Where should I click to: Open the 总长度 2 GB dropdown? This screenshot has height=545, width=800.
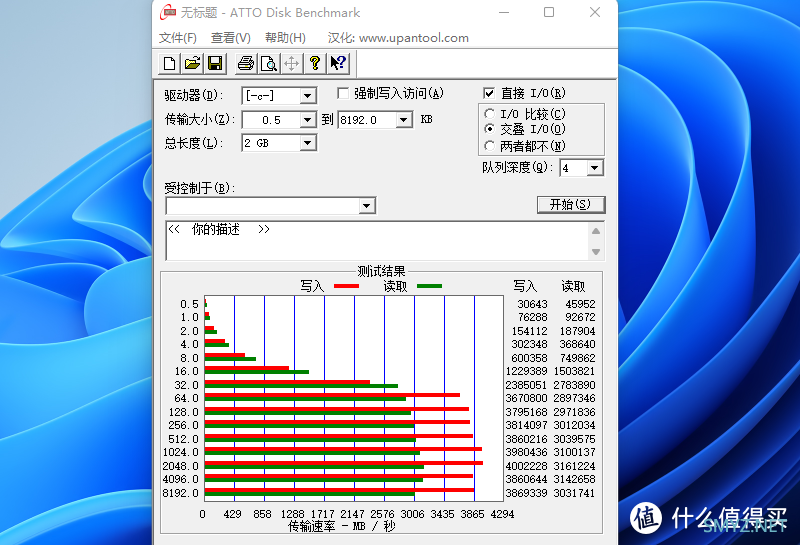[x=307, y=143]
